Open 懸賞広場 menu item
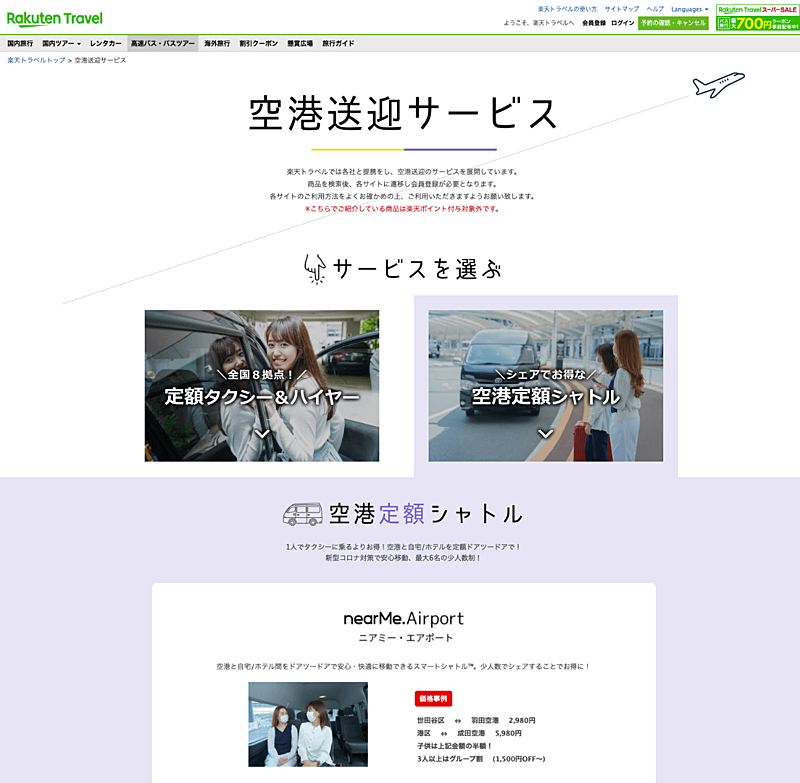 pyautogui.click(x=300, y=43)
